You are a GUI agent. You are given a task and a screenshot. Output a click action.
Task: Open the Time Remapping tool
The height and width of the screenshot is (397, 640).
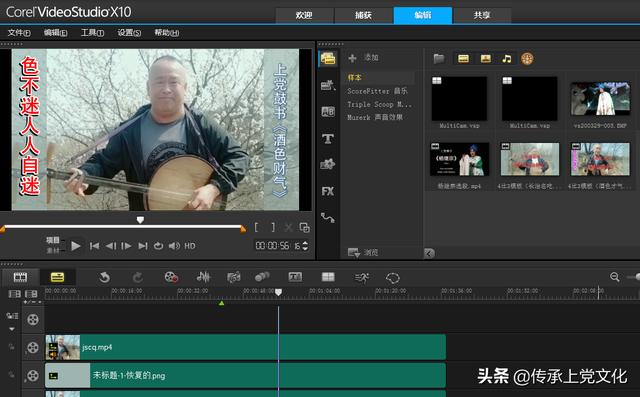click(x=362, y=278)
